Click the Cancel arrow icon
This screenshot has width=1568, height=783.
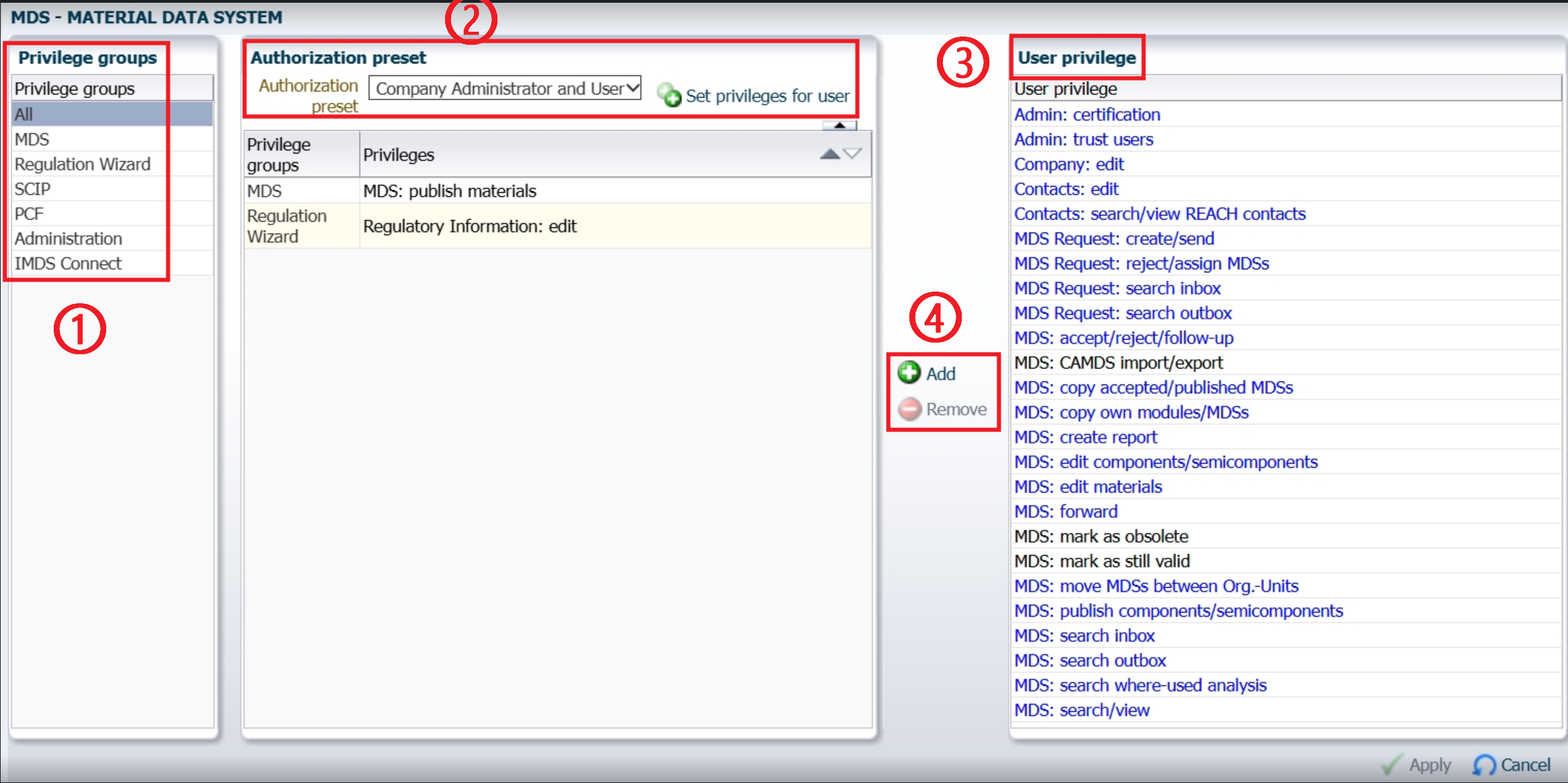coord(1484,764)
